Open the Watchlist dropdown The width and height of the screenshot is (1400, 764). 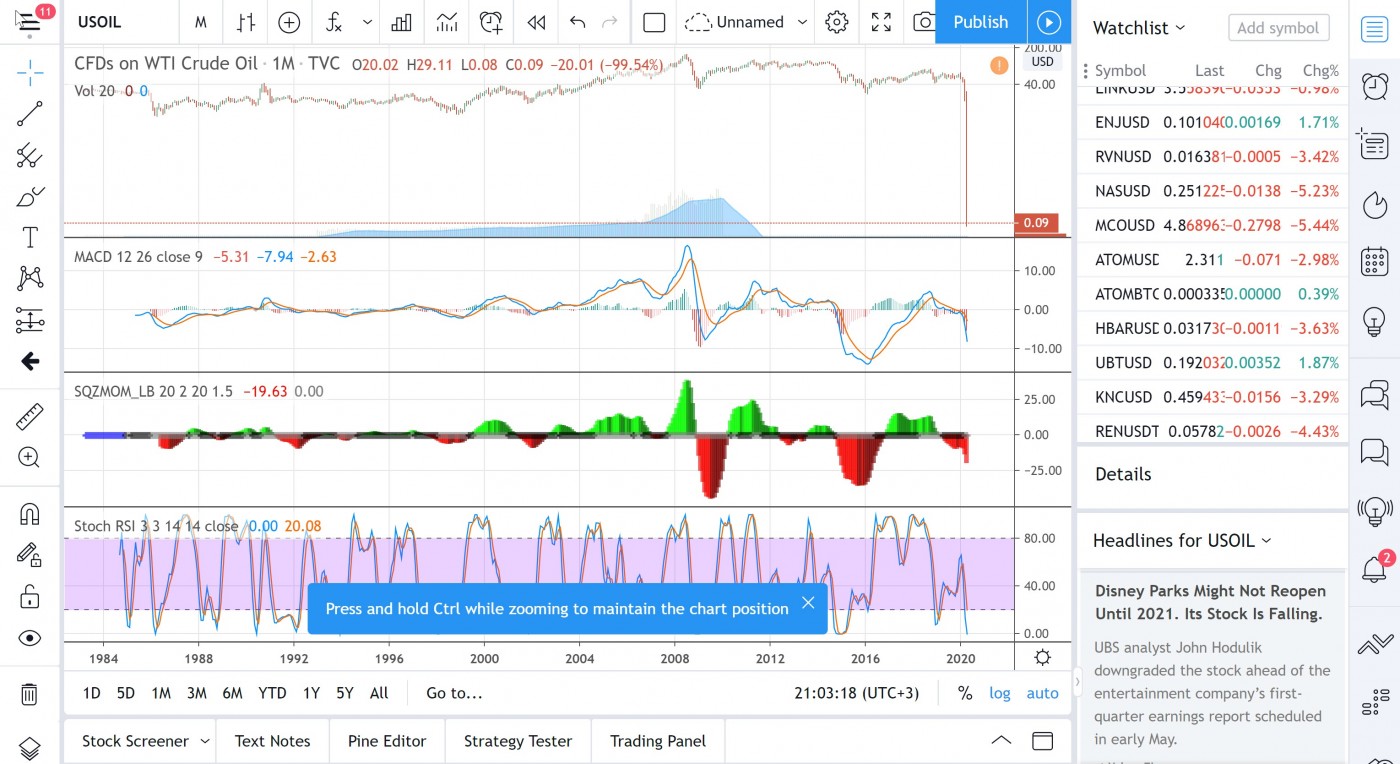pos(1138,28)
